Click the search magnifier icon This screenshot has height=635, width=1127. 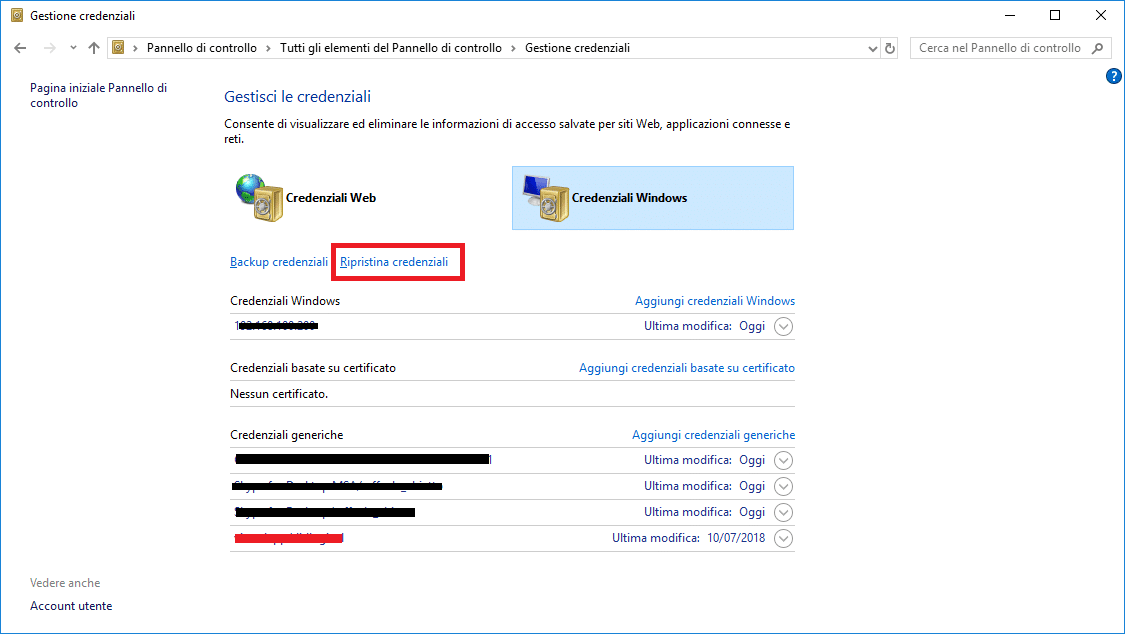[x=1098, y=48]
